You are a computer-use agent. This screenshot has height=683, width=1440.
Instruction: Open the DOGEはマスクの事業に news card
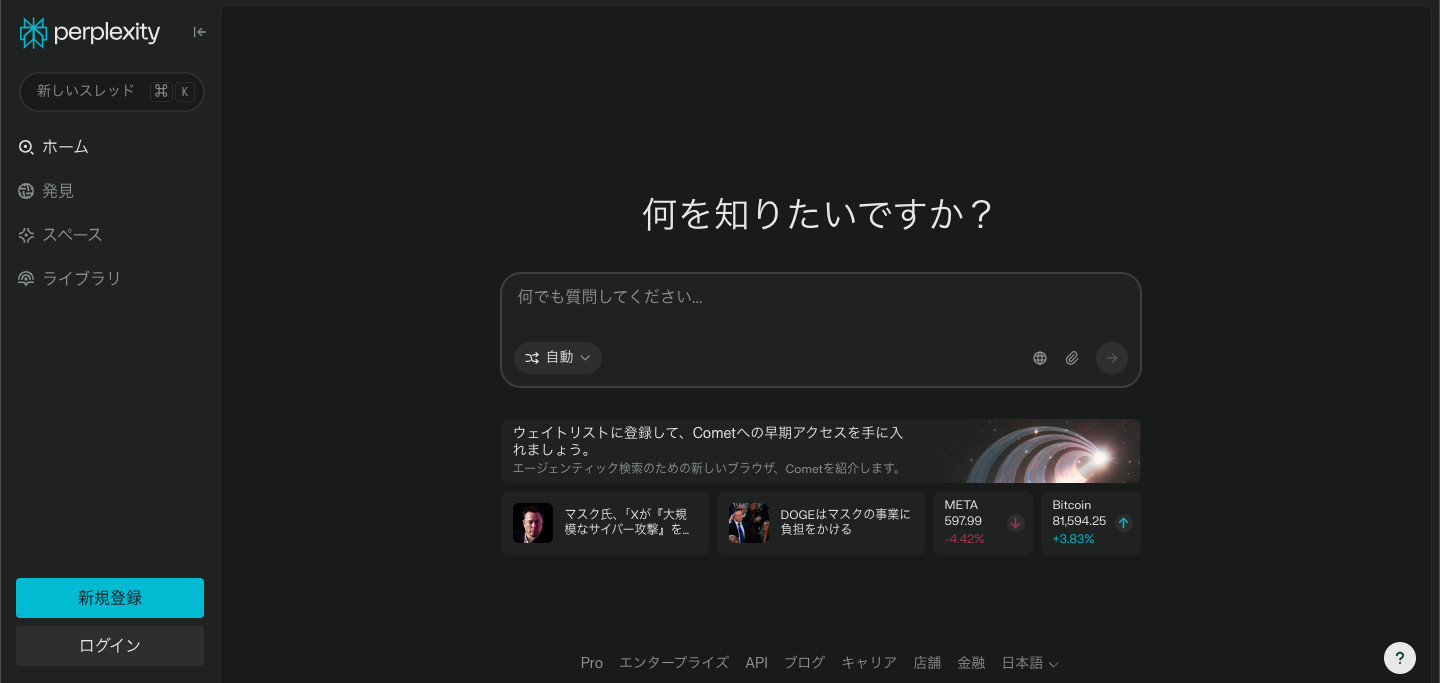coord(821,523)
